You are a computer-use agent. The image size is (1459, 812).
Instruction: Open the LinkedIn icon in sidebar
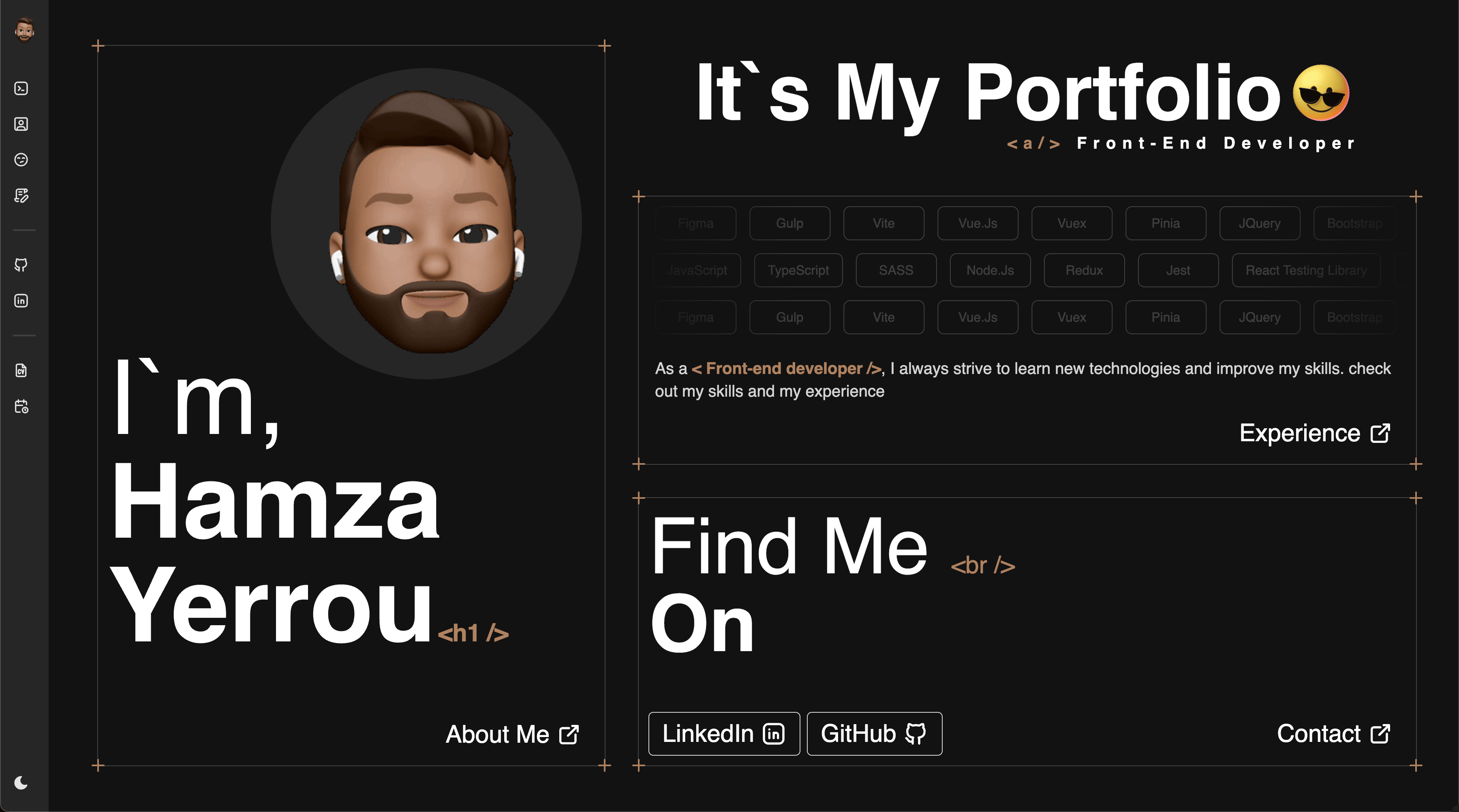click(21, 301)
